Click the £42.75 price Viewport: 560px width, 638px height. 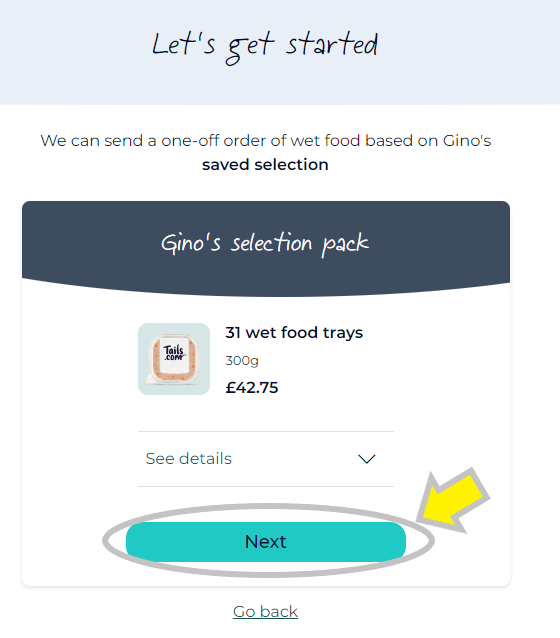[x=252, y=387]
